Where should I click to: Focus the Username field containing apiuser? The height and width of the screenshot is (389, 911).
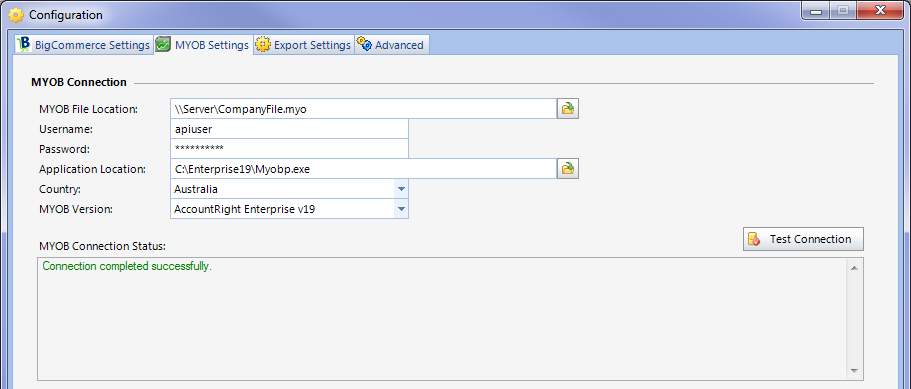point(289,129)
